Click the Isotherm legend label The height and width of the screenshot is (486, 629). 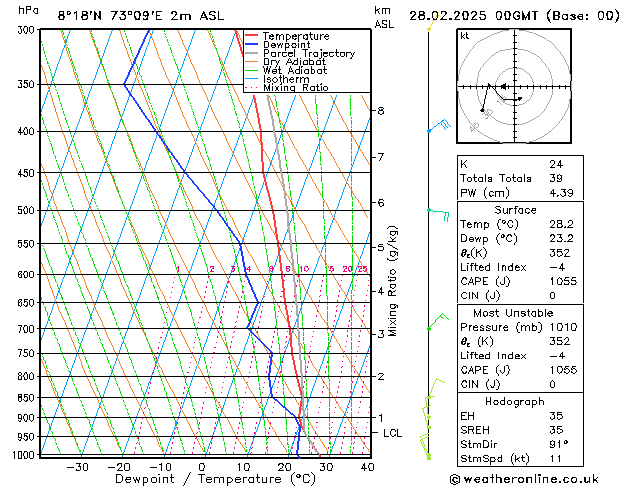coord(286,79)
